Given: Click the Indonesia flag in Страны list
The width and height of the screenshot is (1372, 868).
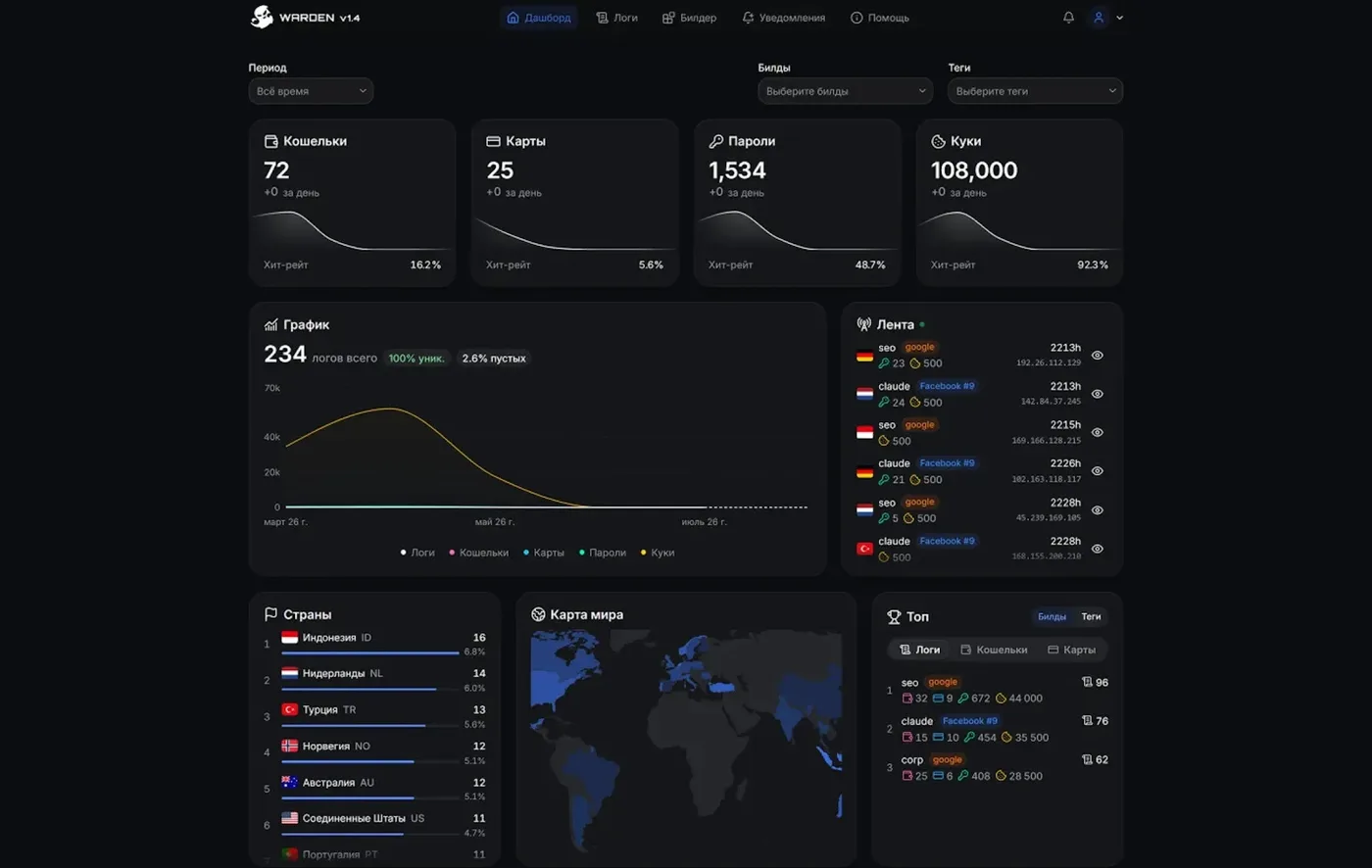Looking at the screenshot, I should [x=290, y=638].
